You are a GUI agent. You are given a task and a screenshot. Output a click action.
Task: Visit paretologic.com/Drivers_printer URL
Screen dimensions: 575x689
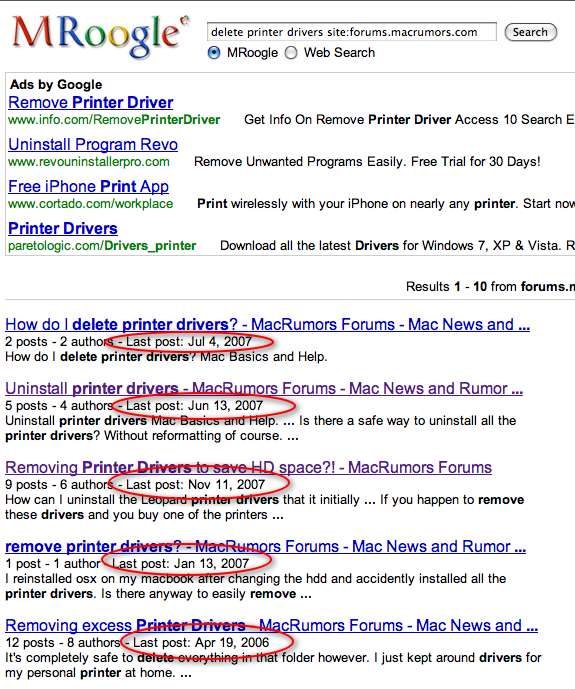coord(102,246)
